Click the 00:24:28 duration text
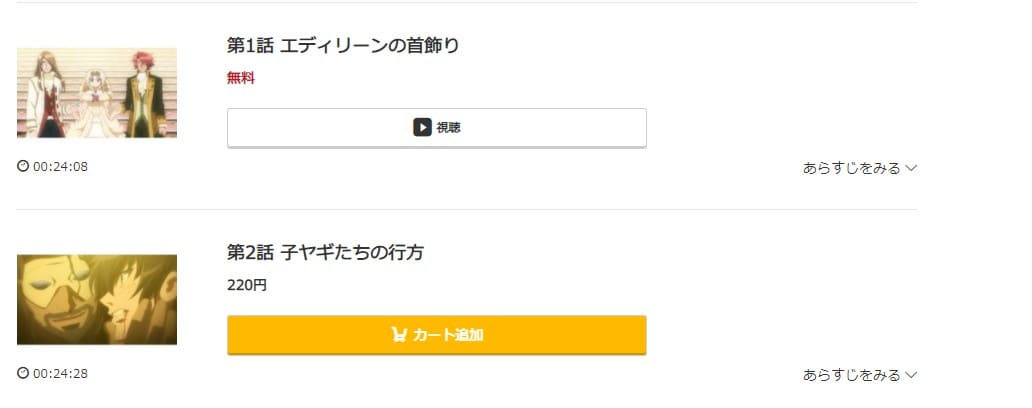 tap(61, 374)
